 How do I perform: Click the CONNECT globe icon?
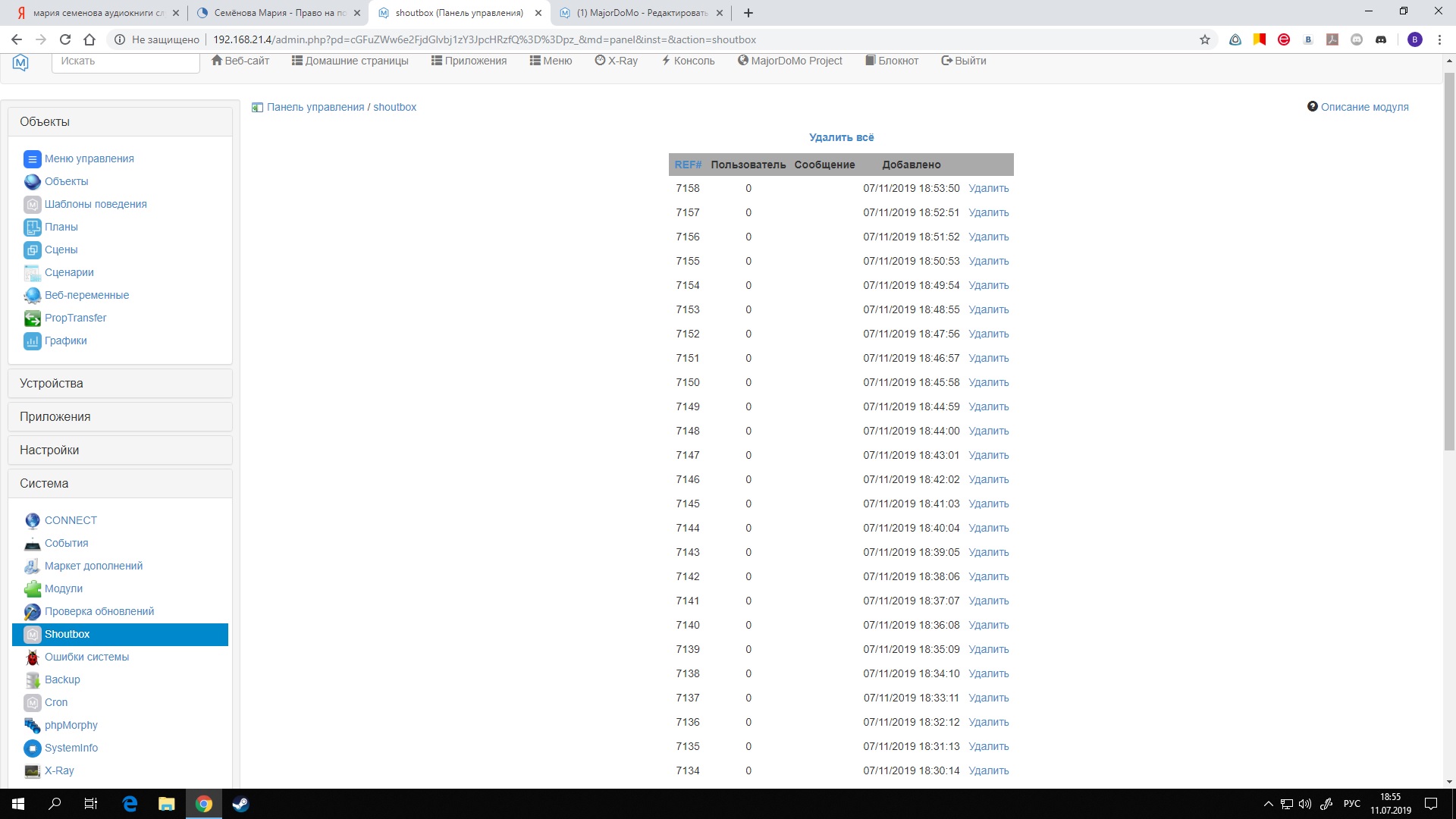tap(32, 521)
